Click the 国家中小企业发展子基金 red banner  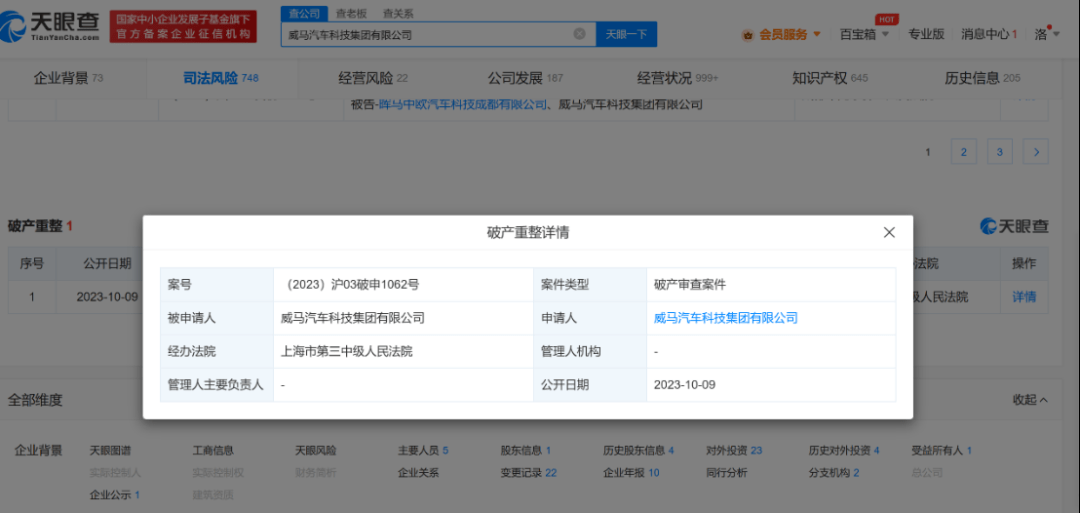coord(183,27)
